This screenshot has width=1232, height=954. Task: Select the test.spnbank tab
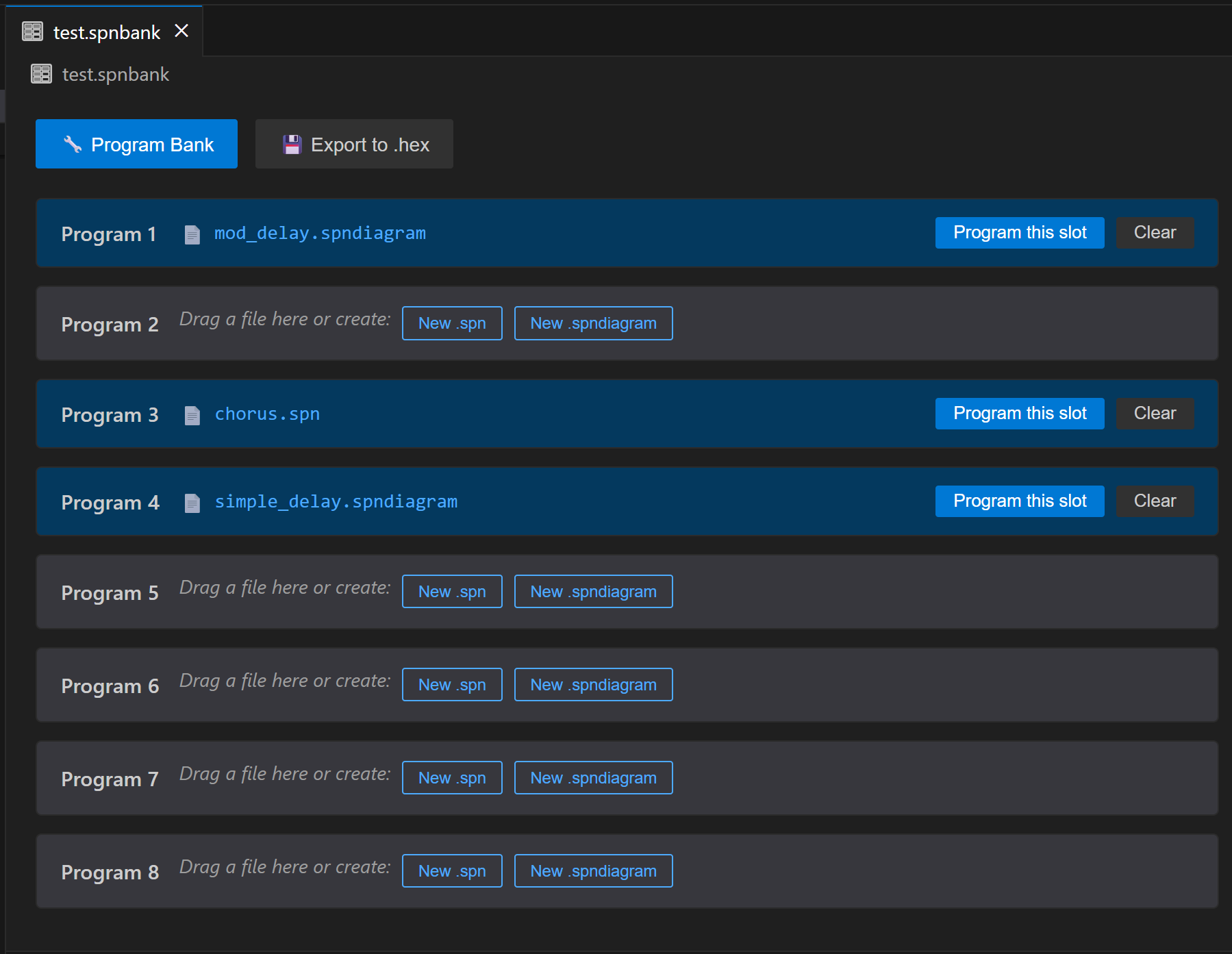(x=106, y=32)
